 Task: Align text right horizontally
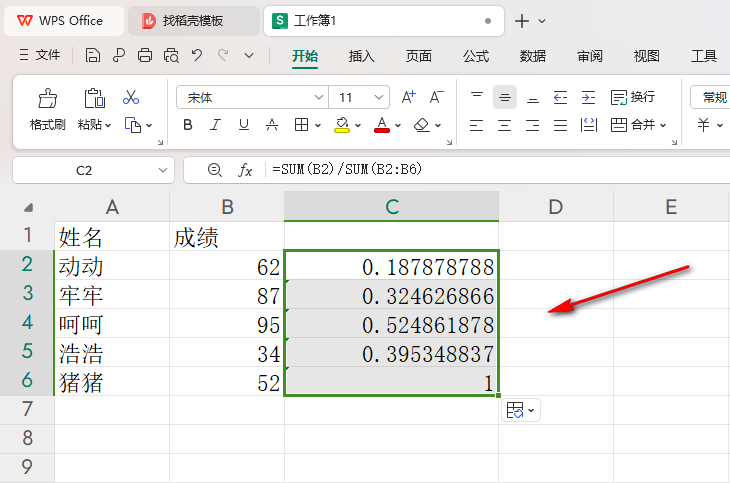pyautogui.click(x=533, y=125)
